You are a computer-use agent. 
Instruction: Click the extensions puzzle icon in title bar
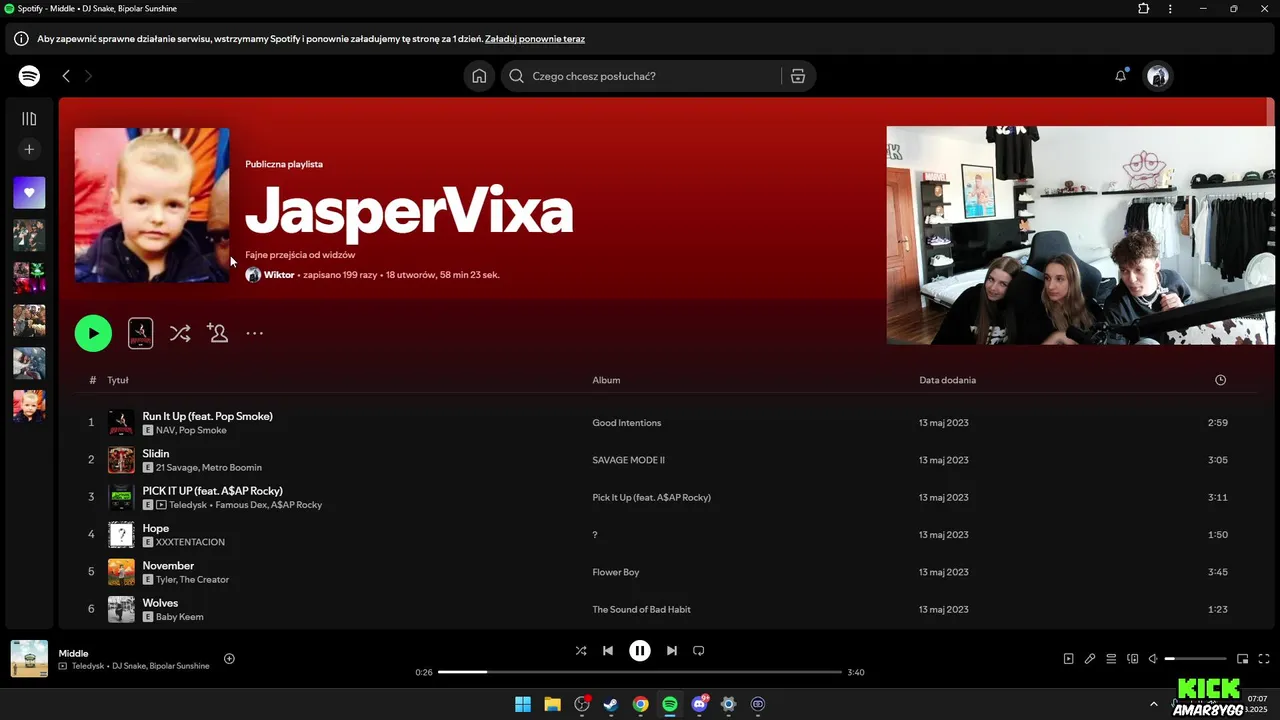point(1143,9)
